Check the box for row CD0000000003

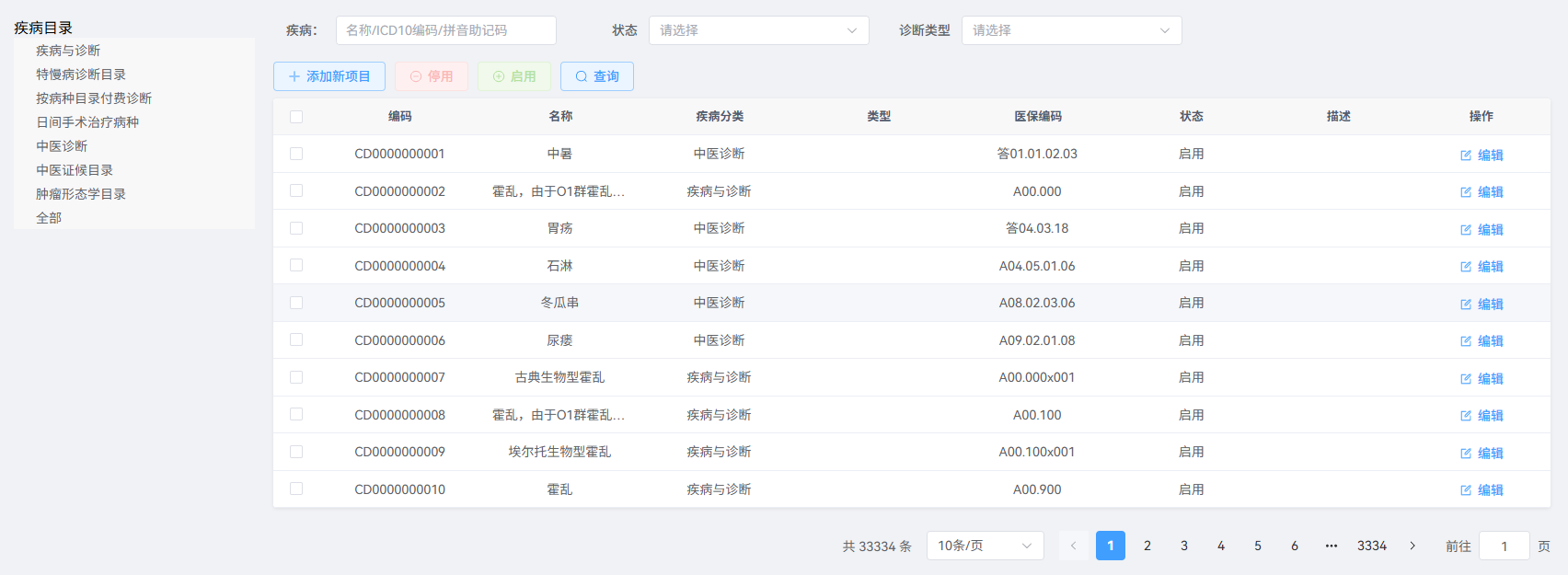point(296,228)
